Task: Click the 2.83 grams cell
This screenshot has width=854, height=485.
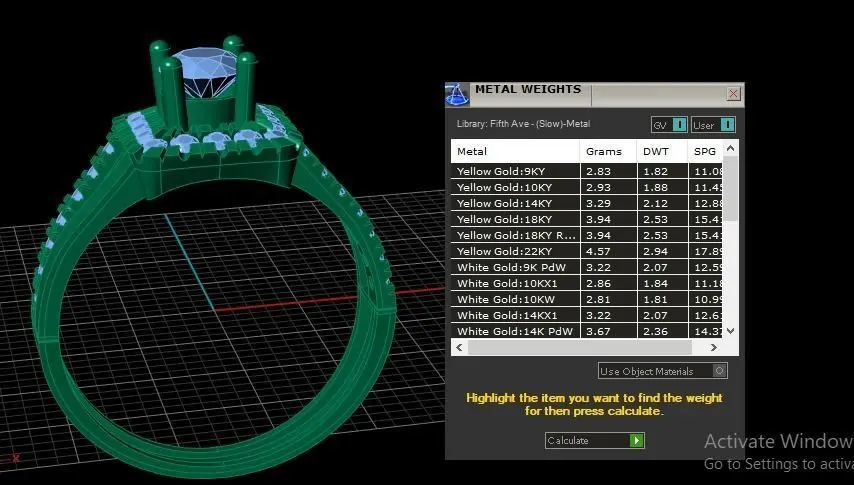Action: pos(608,171)
